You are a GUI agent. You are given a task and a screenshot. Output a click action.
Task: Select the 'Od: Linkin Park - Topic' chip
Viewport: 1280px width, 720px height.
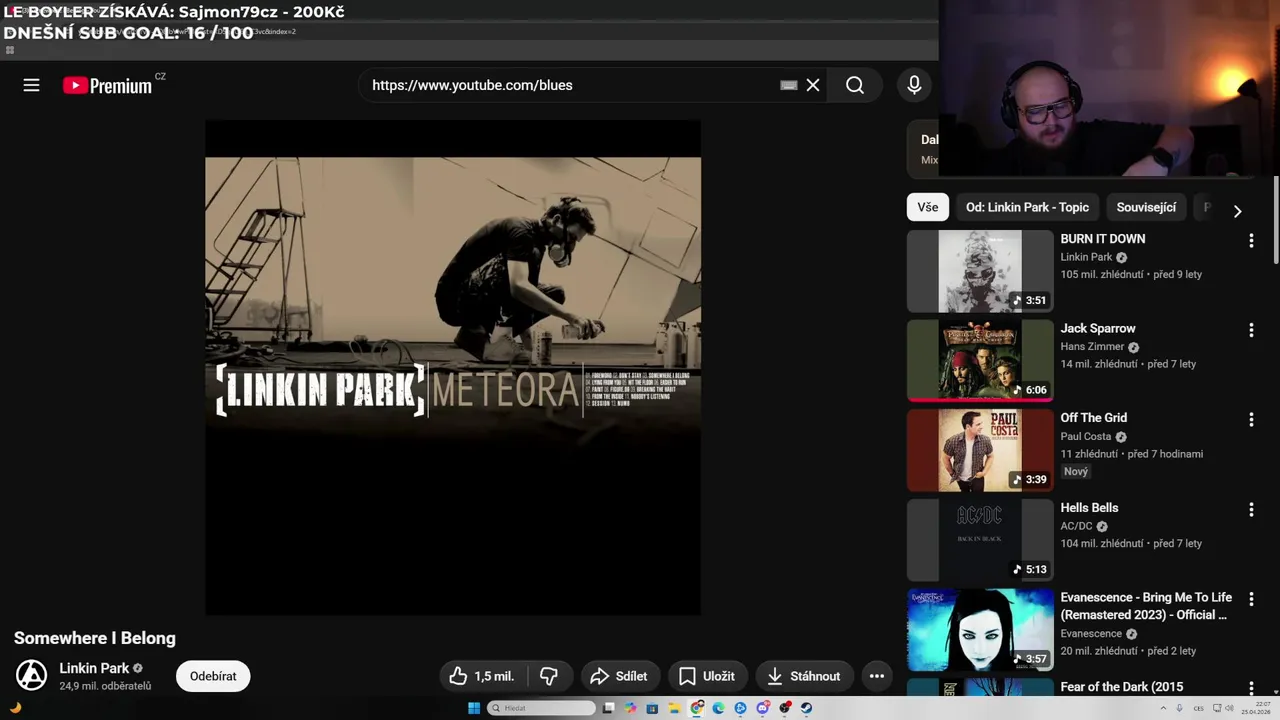click(x=1027, y=207)
